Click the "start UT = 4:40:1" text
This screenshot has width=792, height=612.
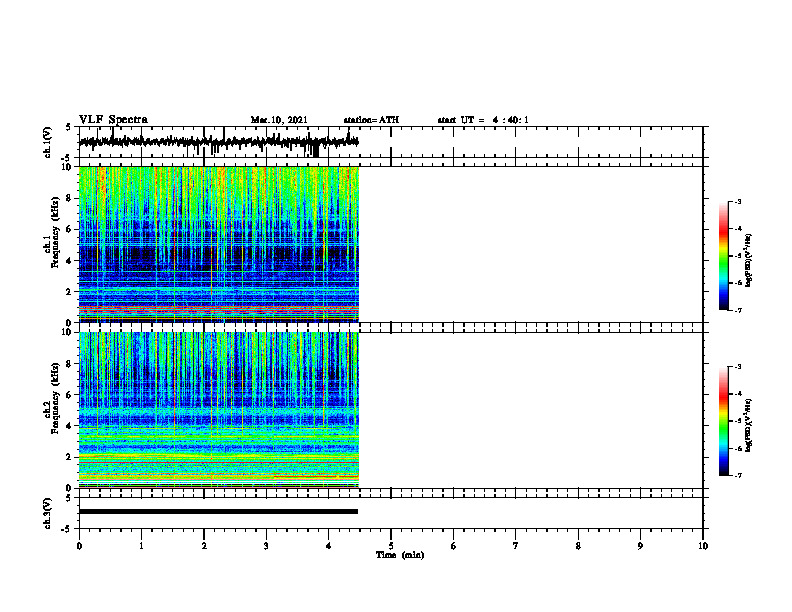(x=483, y=120)
